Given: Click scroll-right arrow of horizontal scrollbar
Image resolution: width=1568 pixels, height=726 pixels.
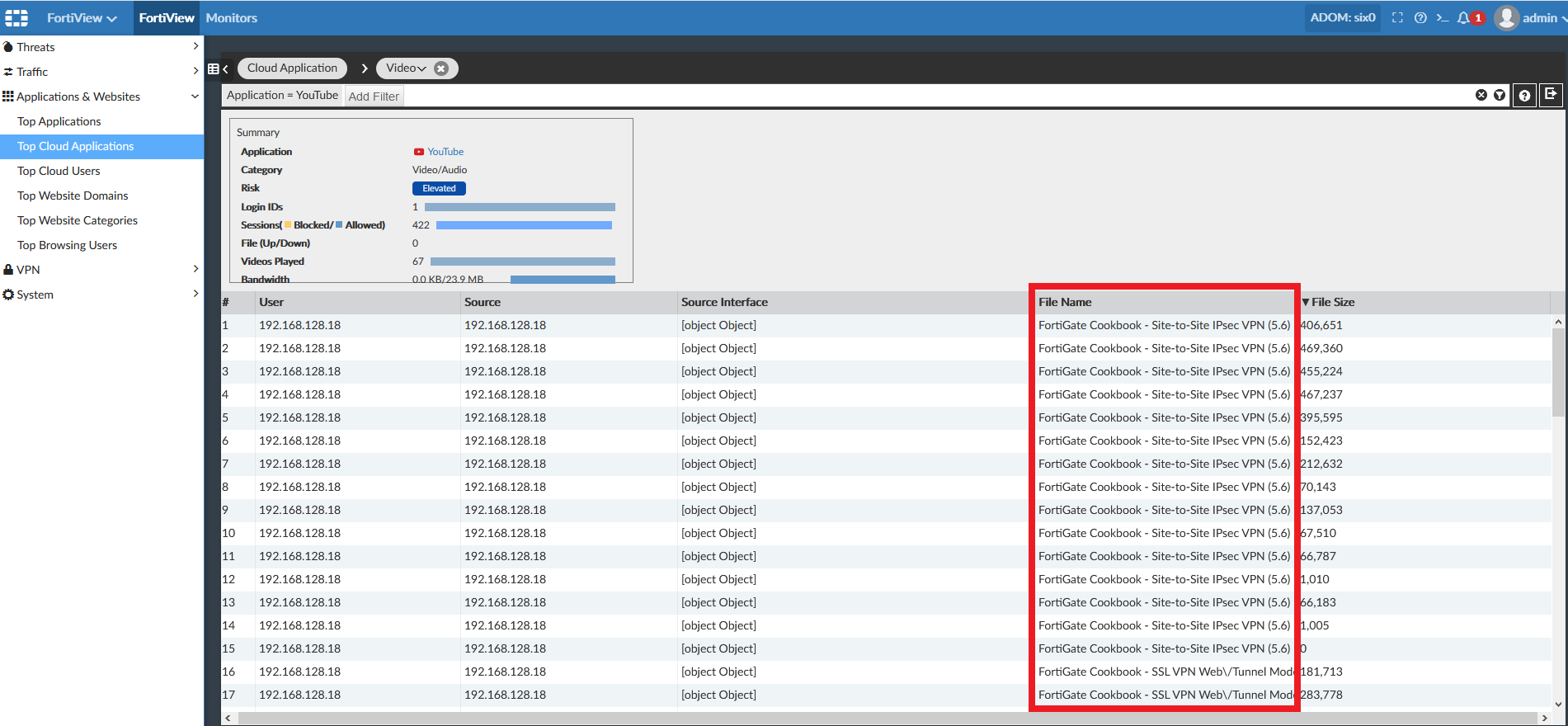Looking at the screenshot, I should 1544,719.
